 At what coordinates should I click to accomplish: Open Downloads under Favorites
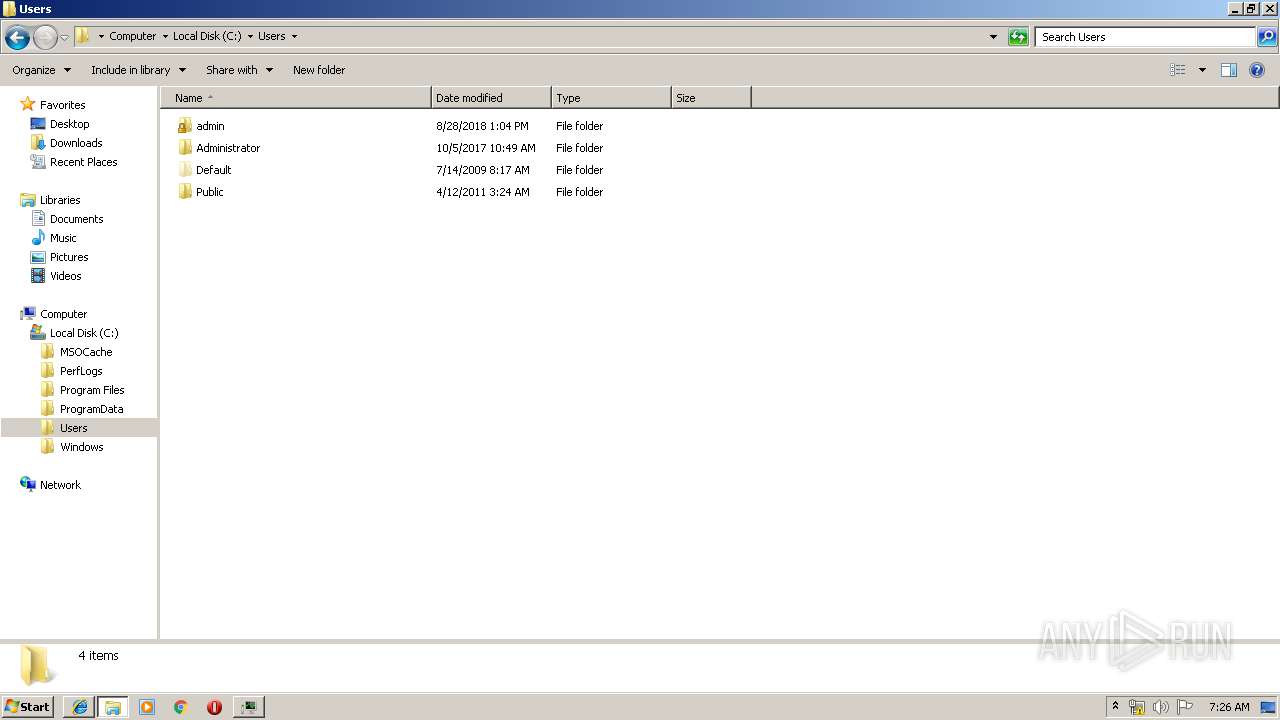(x=76, y=143)
